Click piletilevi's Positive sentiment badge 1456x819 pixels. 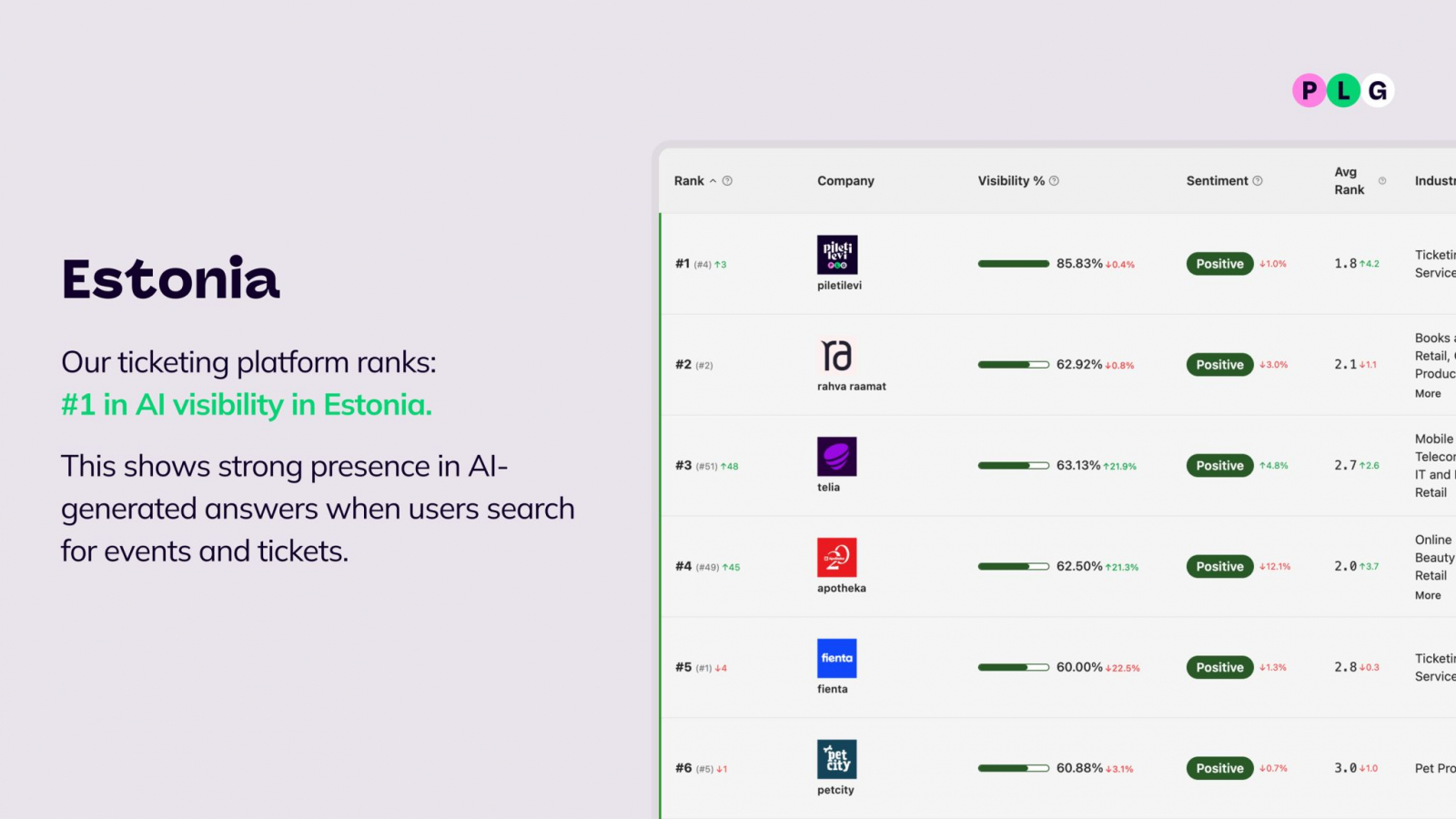[1219, 264]
